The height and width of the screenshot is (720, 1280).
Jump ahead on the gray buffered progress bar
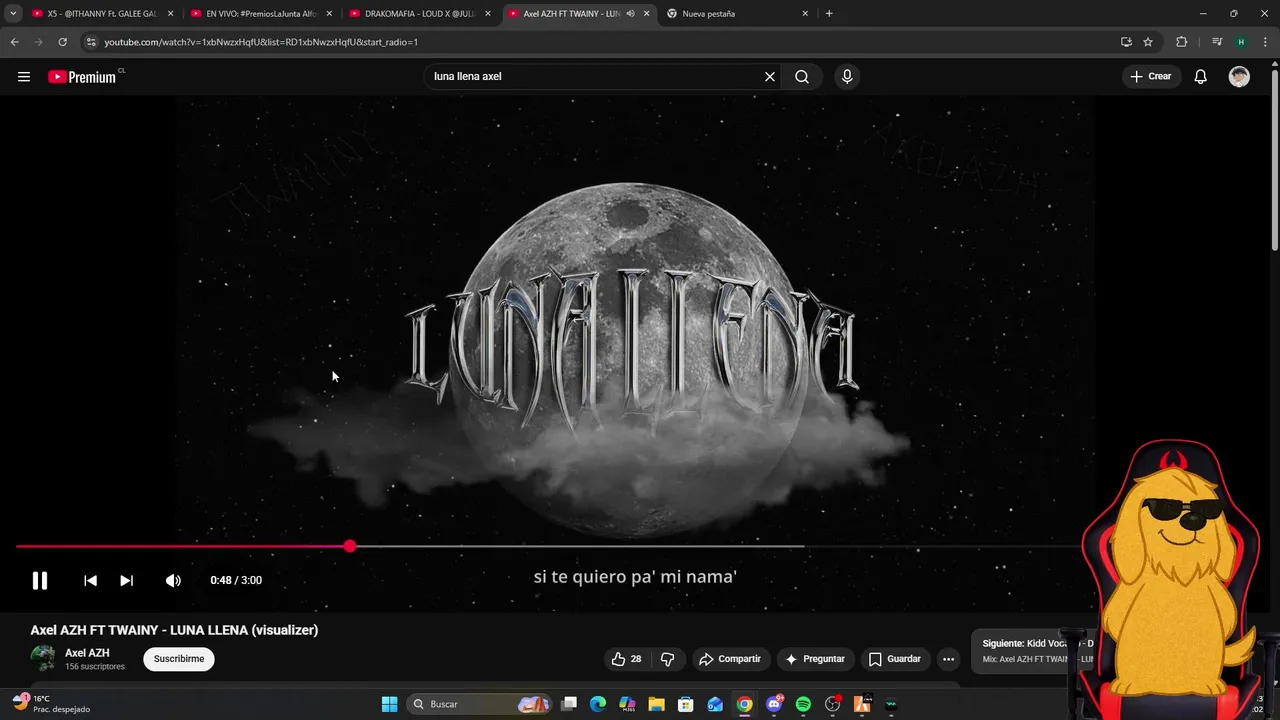click(x=580, y=546)
